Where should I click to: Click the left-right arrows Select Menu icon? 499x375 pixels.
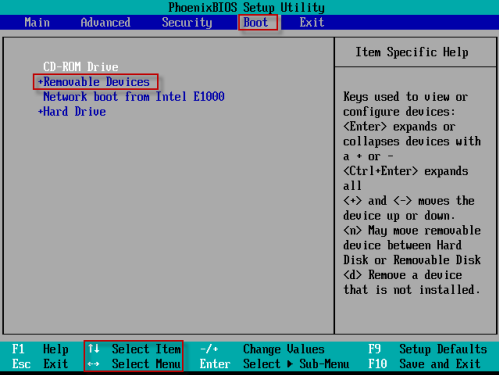coord(94,364)
